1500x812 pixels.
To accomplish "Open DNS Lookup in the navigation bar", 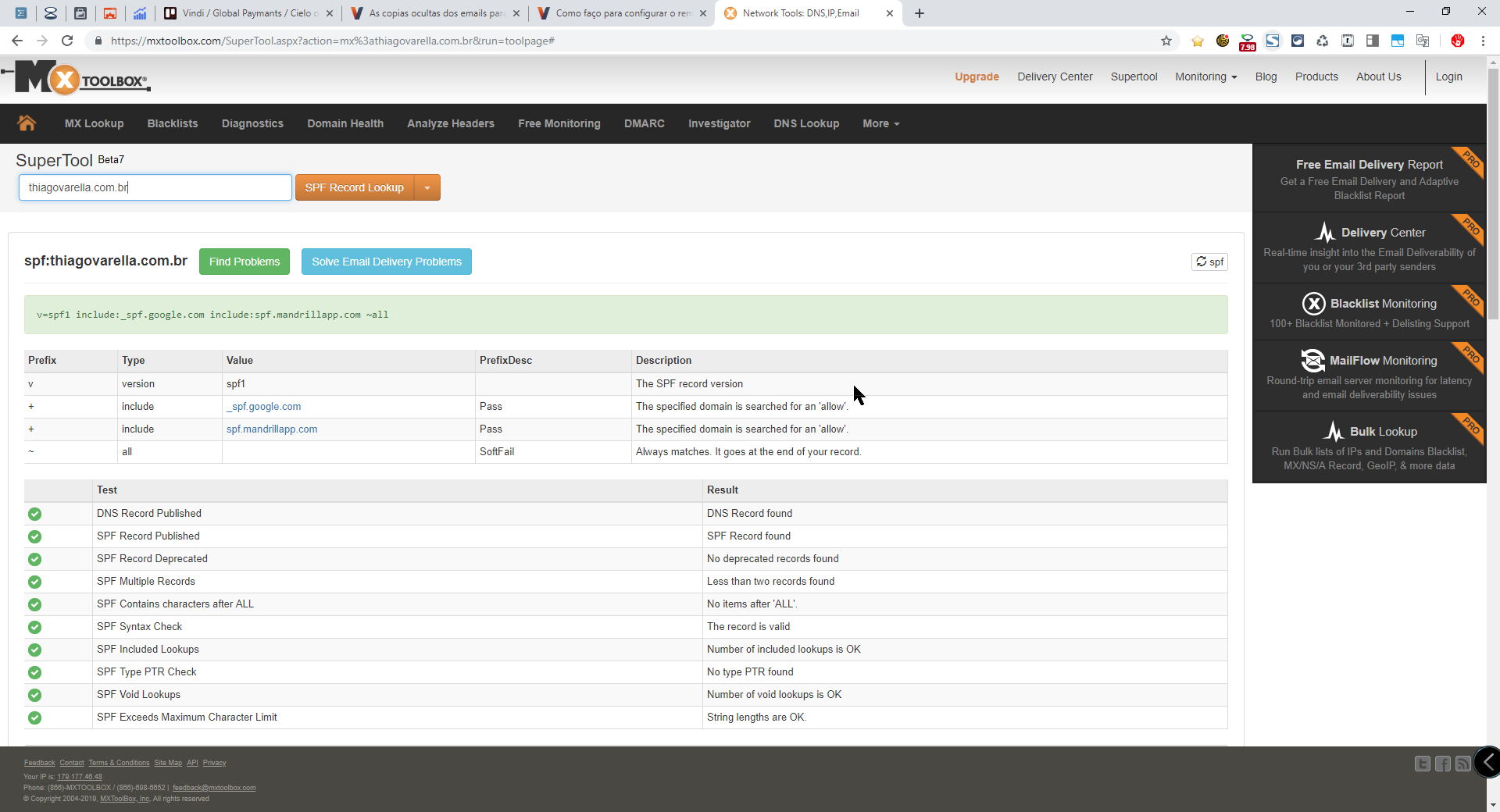I will coord(806,123).
